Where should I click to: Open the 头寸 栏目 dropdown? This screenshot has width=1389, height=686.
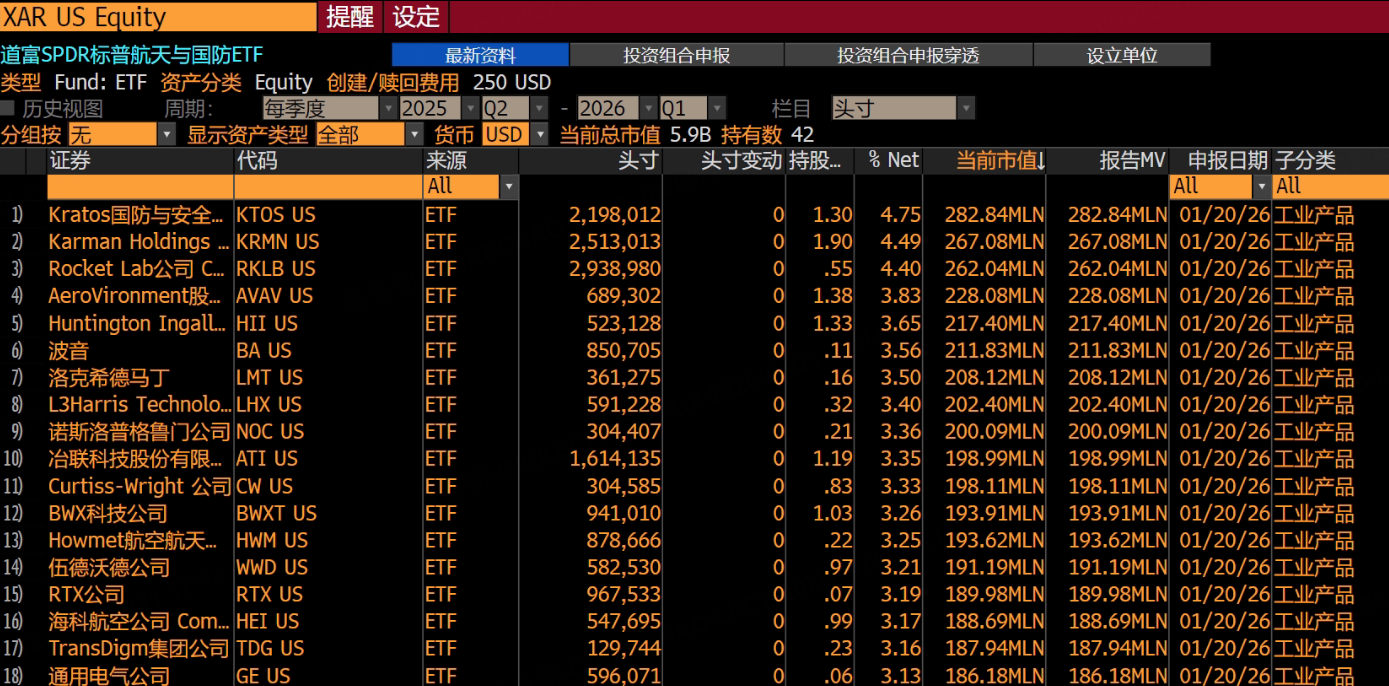(x=903, y=108)
